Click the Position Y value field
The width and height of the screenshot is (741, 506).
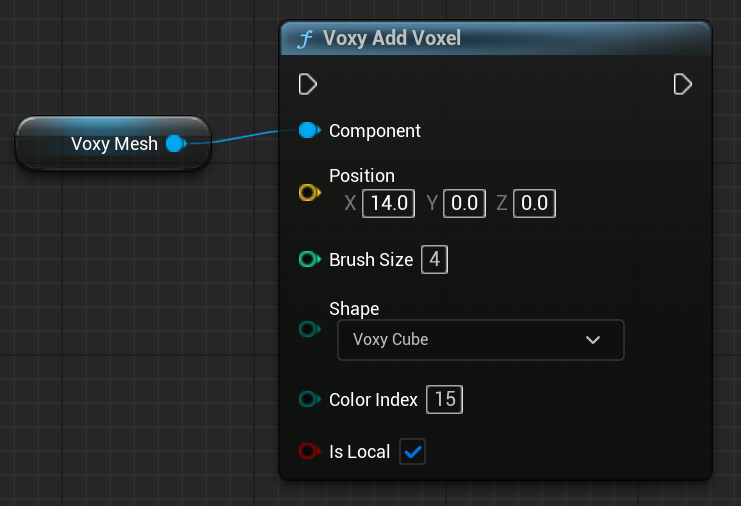[463, 204]
